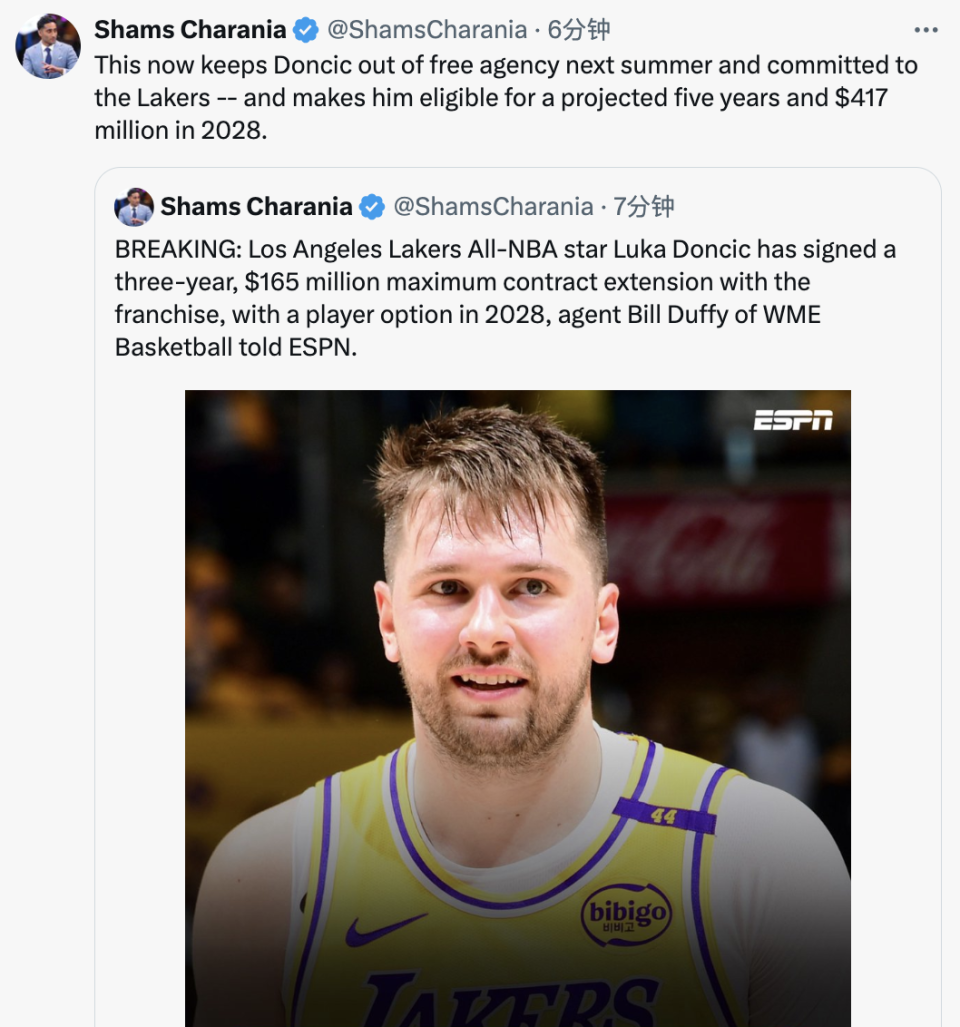960x1027 pixels.
Task: Click the bibigo sponsor patch on jersey
Action: (627, 914)
